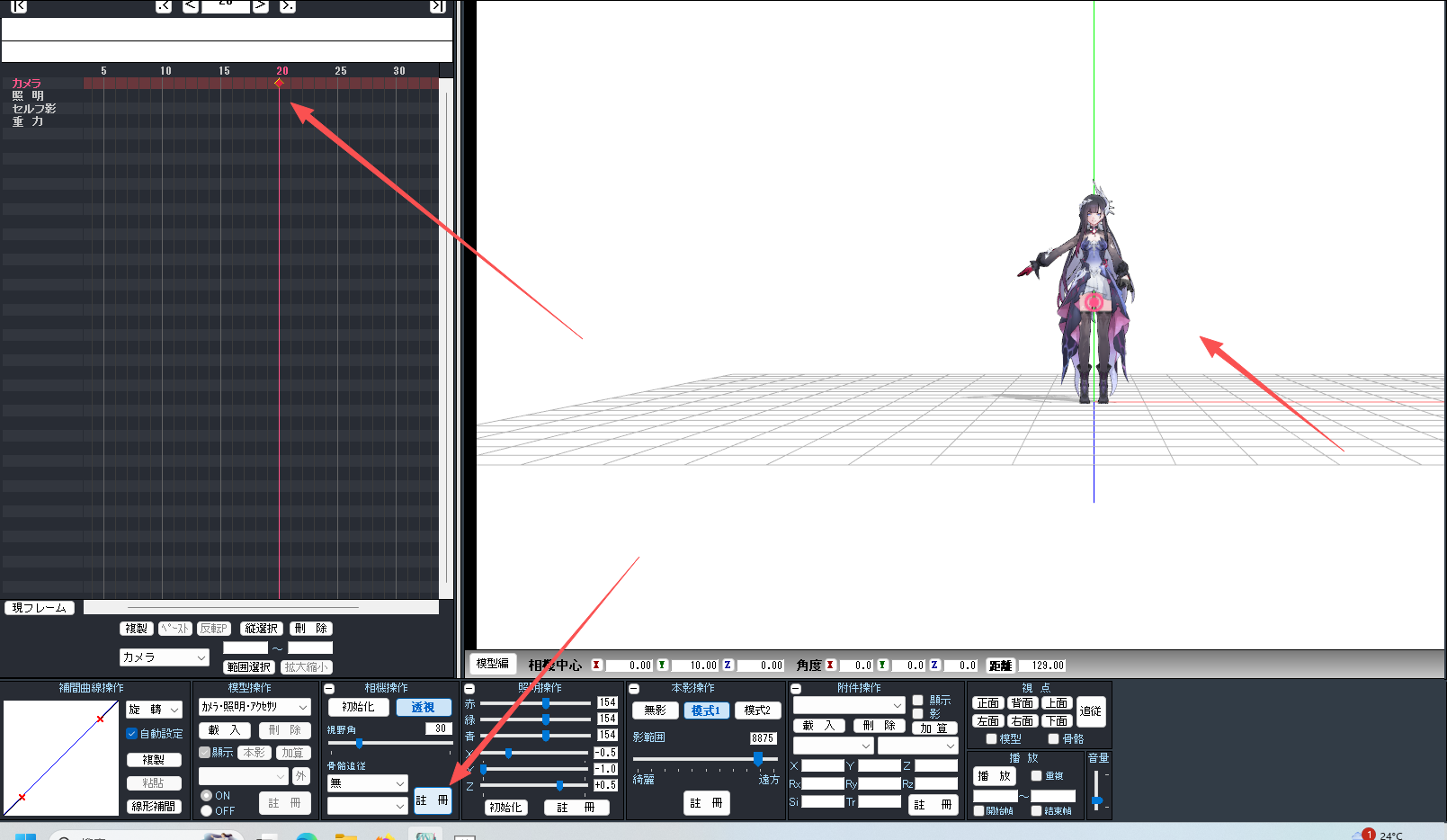Viewport: 1447px width, 840px height.
Task: Click the 外 button in 模型操作
Action: 301,776
